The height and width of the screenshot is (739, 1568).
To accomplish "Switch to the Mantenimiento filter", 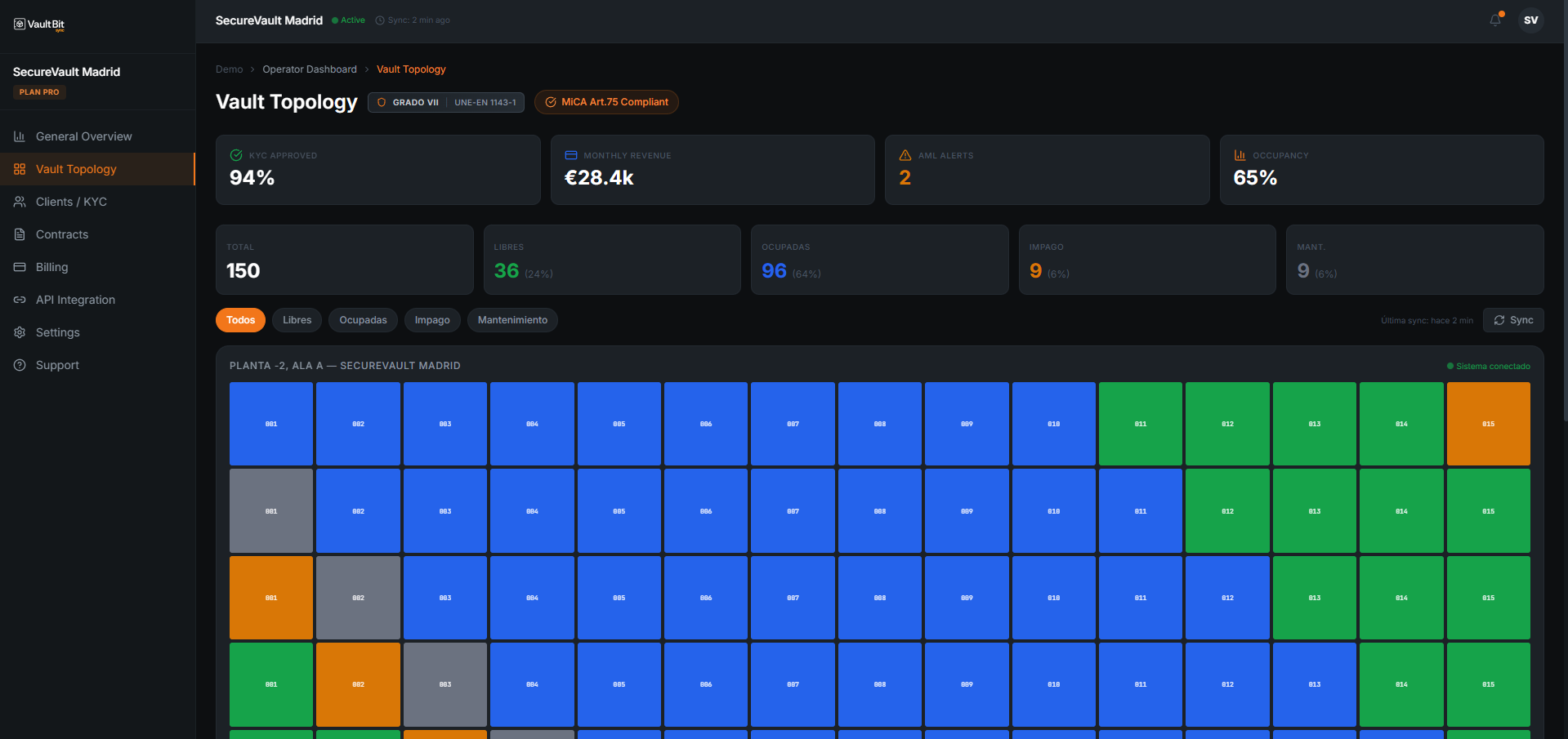I will point(512,320).
